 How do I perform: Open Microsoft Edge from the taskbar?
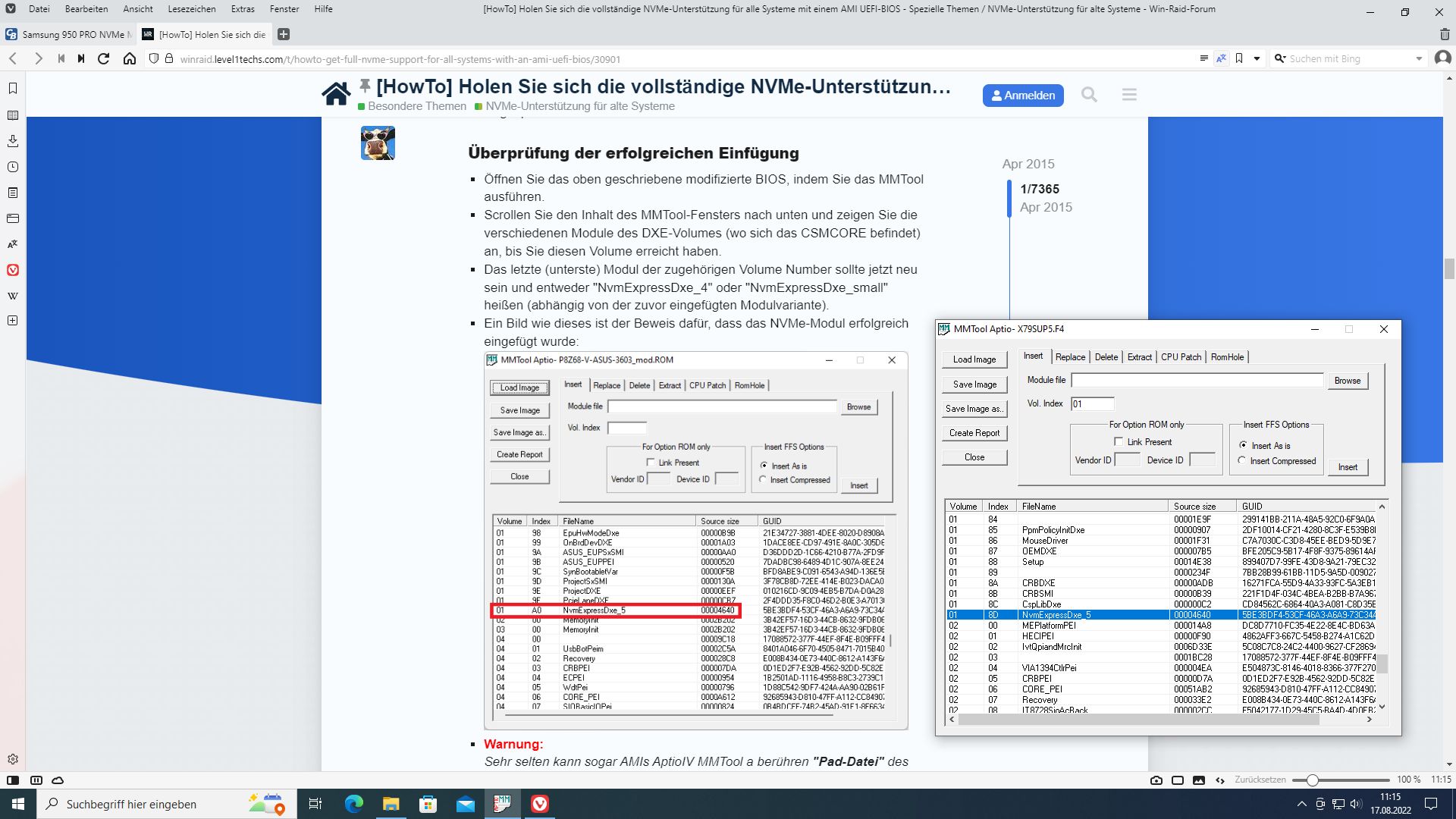(x=353, y=804)
